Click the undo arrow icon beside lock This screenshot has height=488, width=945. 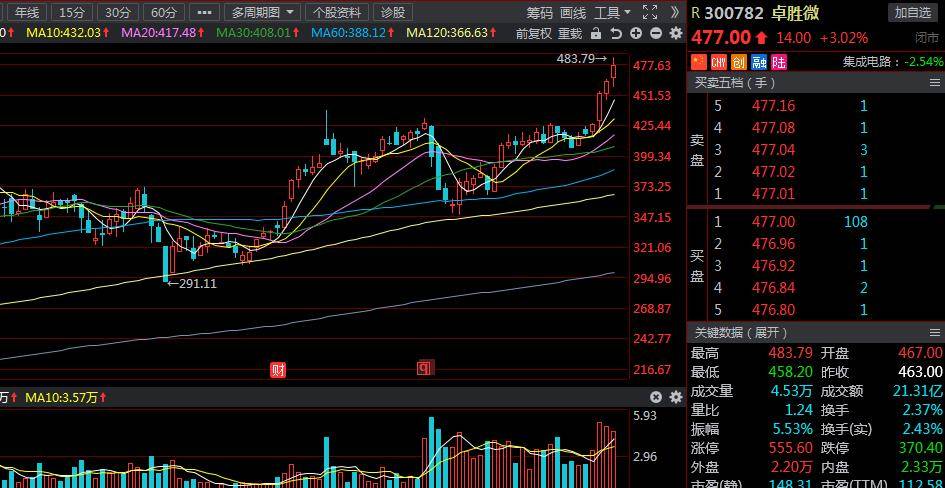616,33
